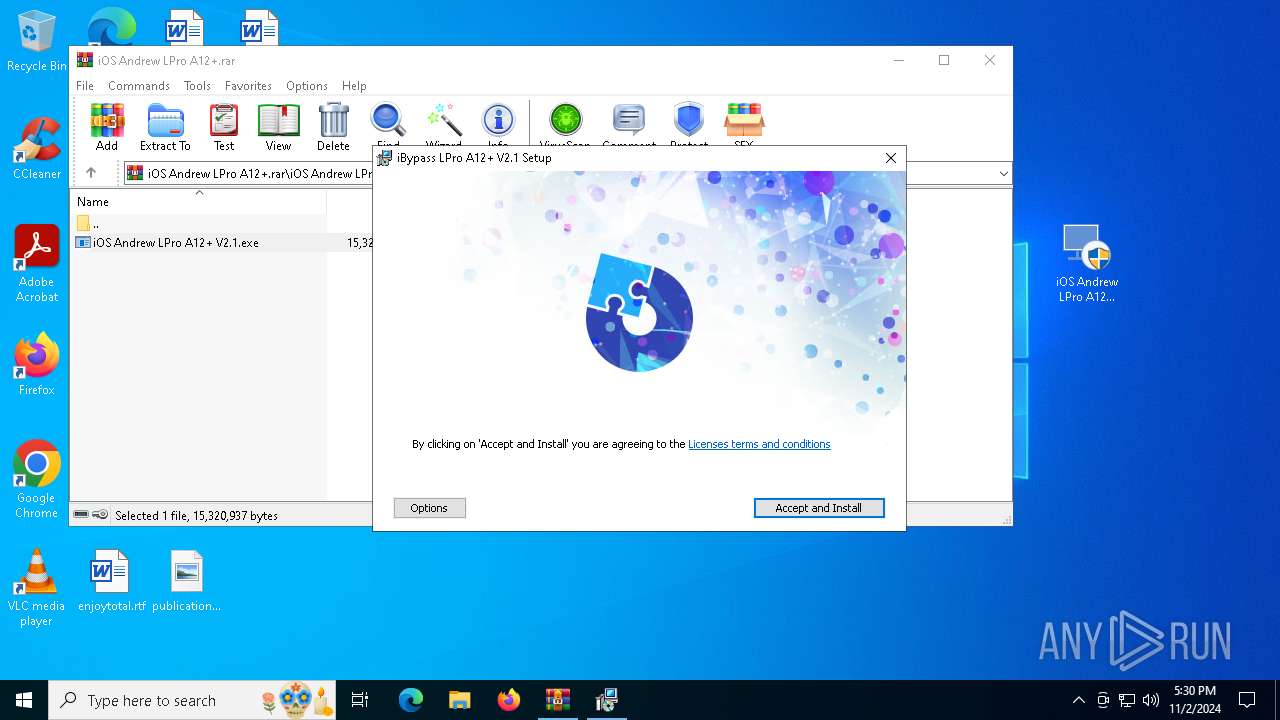Open the Adobe Acrobat desktop shortcut

[x=37, y=263]
